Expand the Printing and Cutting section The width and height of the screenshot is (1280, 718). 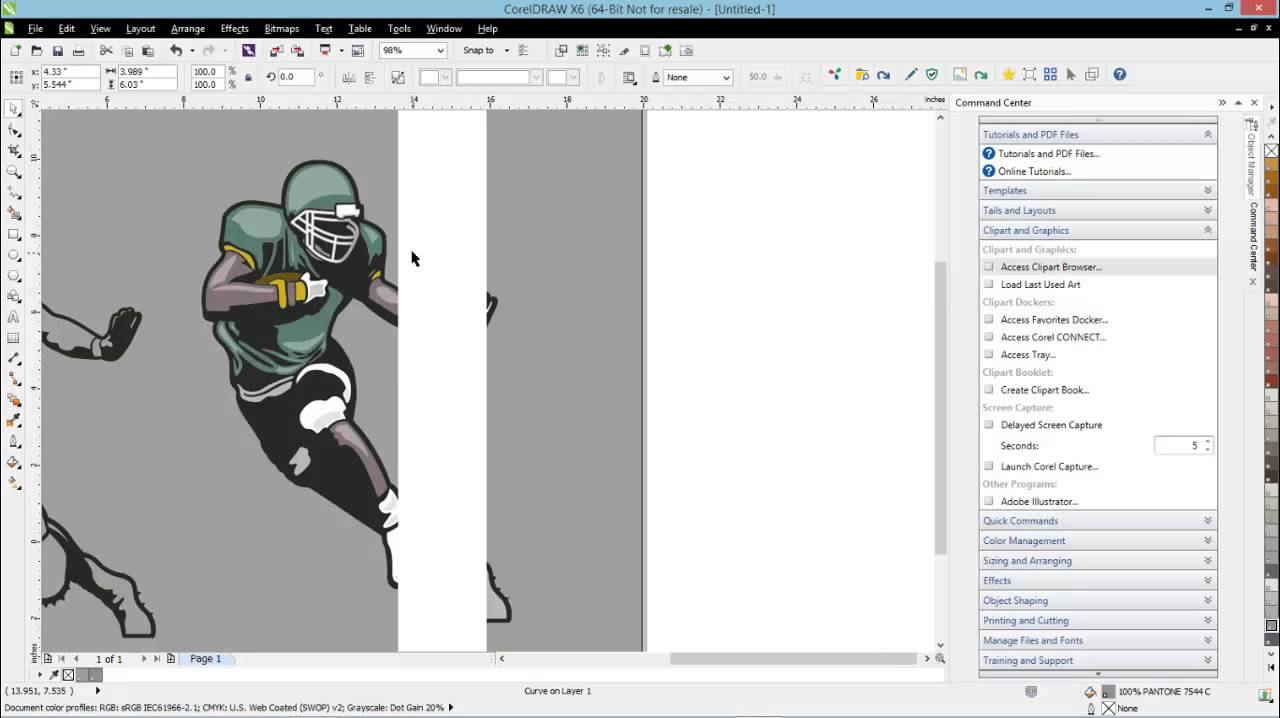tap(1098, 620)
